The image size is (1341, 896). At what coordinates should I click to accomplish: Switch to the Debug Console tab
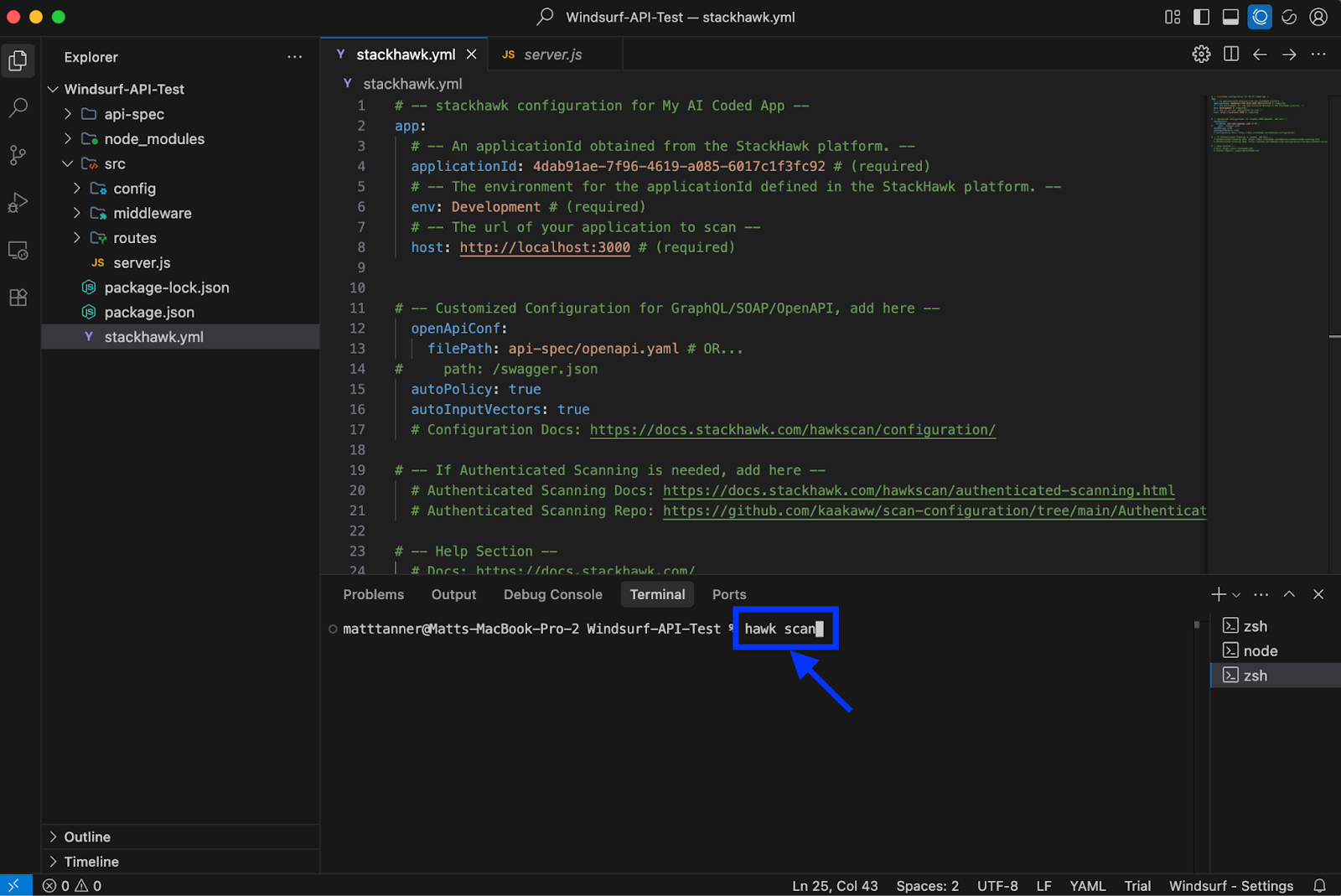pyautogui.click(x=552, y=594)
